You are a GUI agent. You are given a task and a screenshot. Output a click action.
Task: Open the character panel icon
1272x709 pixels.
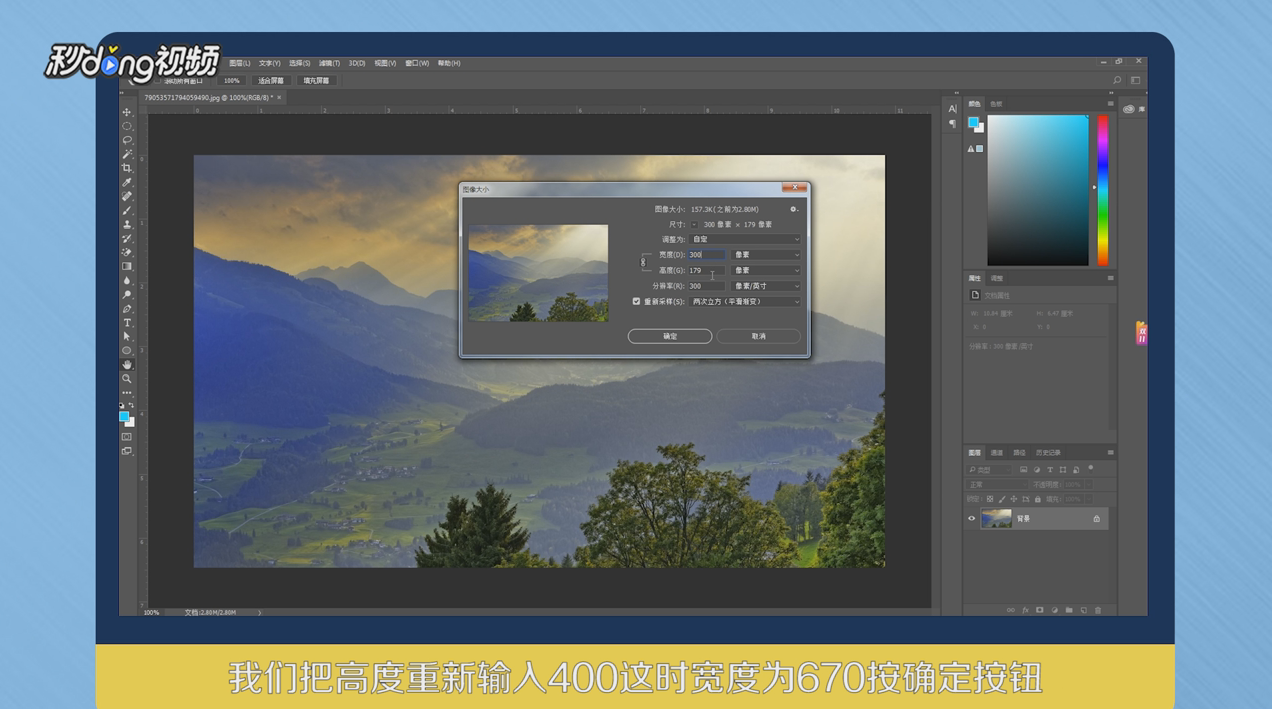952,109
